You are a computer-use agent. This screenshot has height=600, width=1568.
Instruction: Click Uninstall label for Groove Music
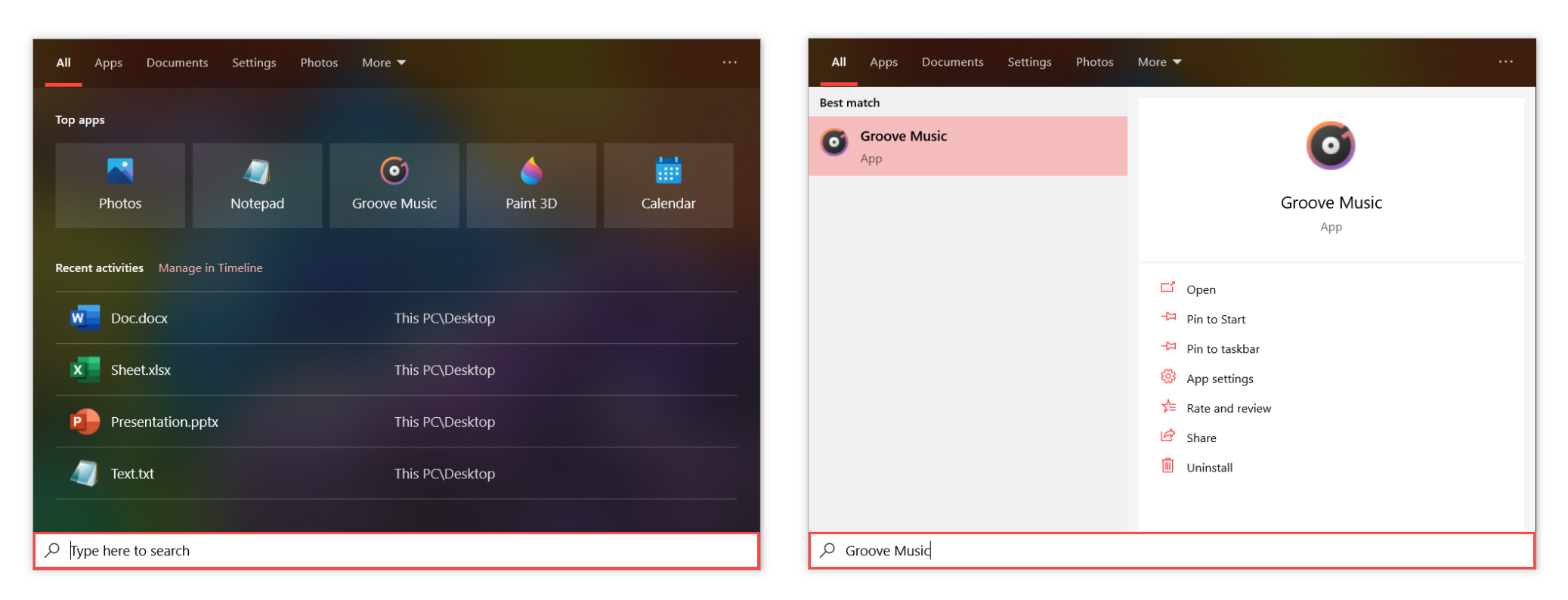[1209, 467]
